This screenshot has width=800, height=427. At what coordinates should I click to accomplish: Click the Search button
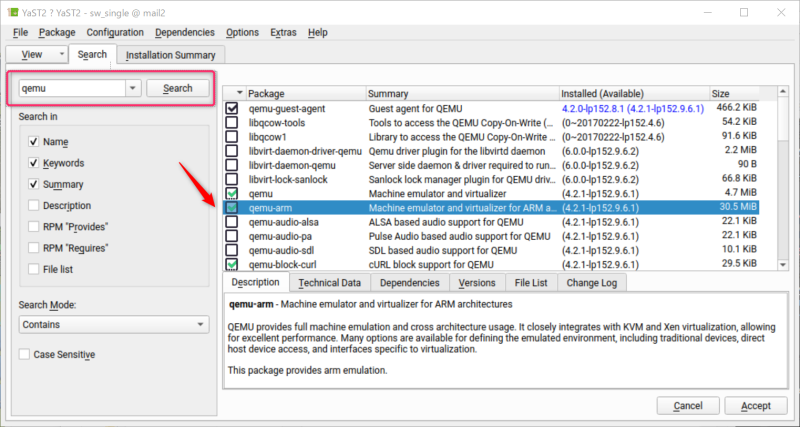coord(178,88)
